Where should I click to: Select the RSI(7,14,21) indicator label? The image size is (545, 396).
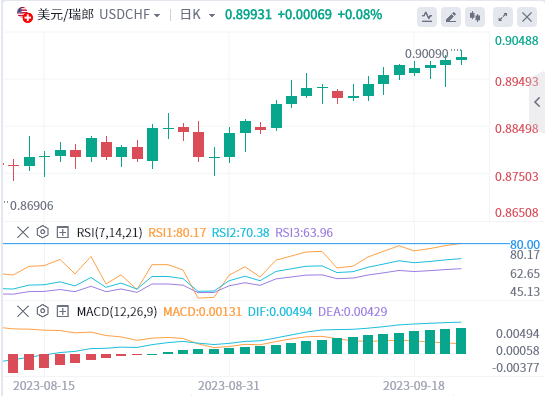click(109, 233)
